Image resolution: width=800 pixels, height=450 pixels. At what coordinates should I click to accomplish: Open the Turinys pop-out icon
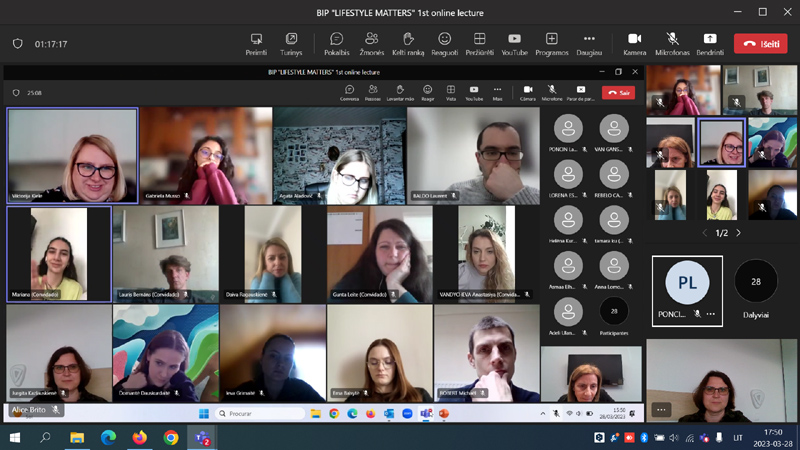tap(291, 39)
